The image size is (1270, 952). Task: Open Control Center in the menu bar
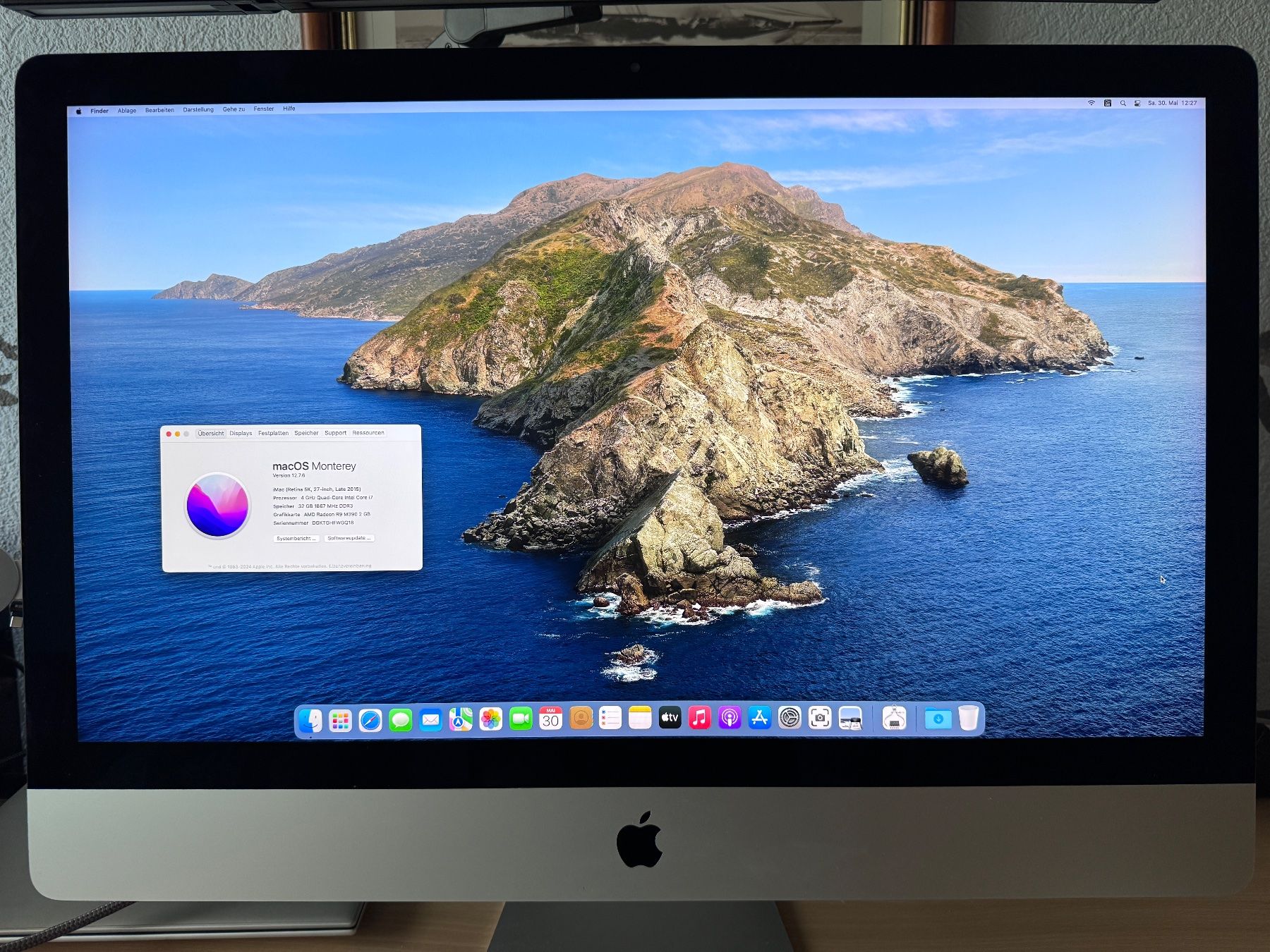pyautogui.click(x=1137, y=103)
